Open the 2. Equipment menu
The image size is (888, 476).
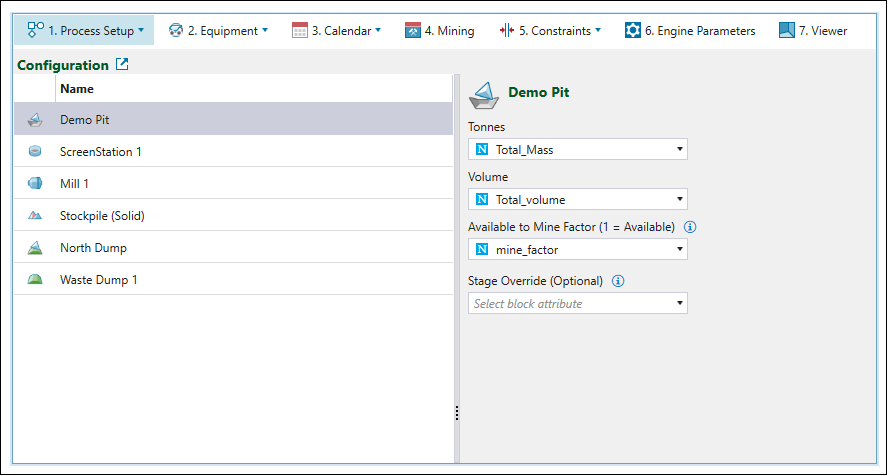pyautogui.click(x=218, y=30)
